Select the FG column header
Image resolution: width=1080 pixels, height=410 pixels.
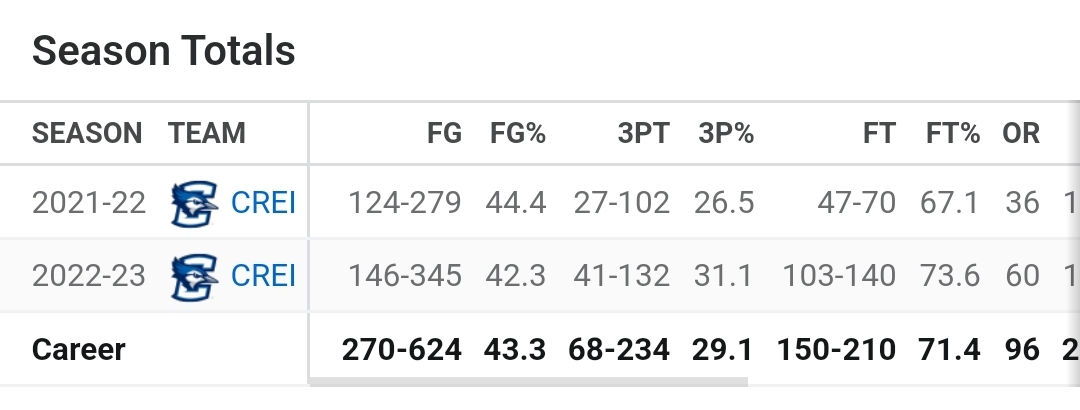444,133
